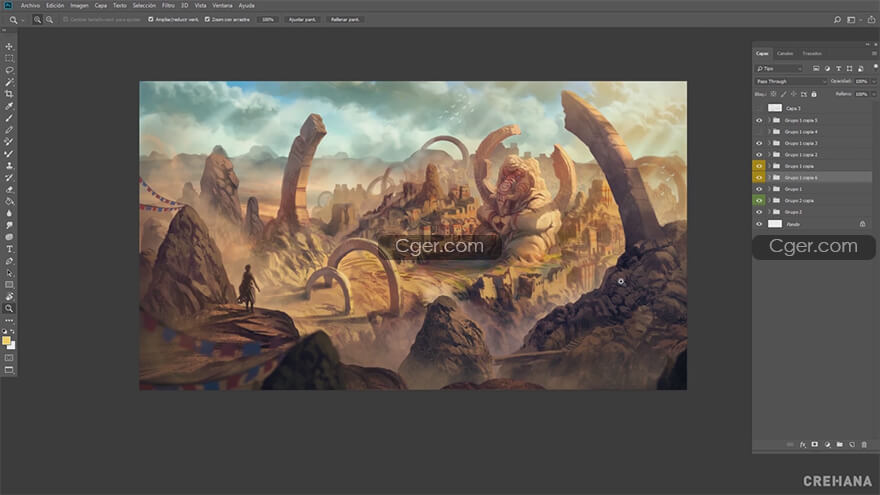Click the 100% zoom button

pyautogui.click(x=268, y=20)
